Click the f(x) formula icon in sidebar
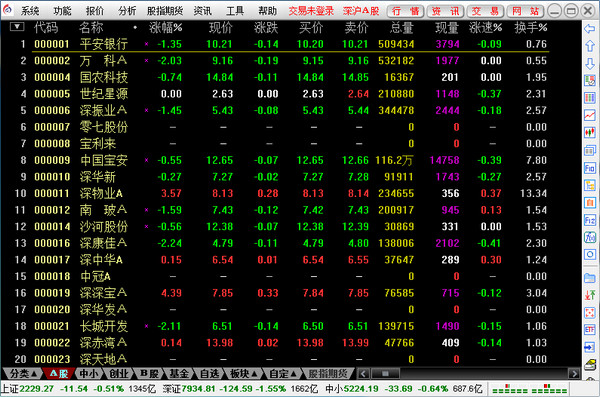 click(x=590, y=237)
